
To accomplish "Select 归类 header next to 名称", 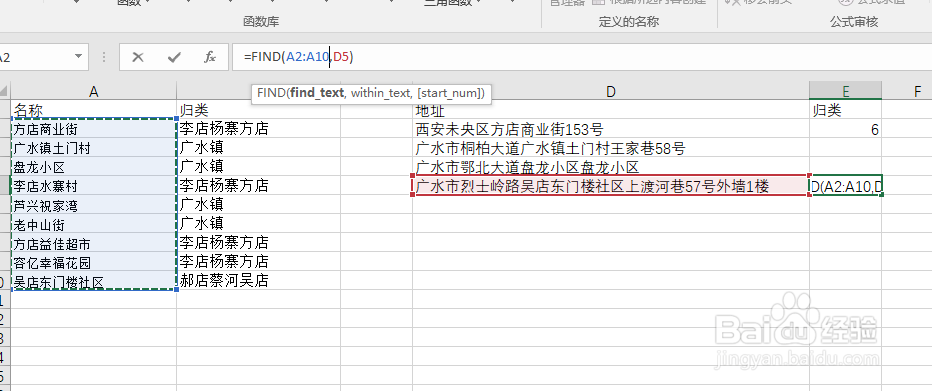I will point(258,110).
